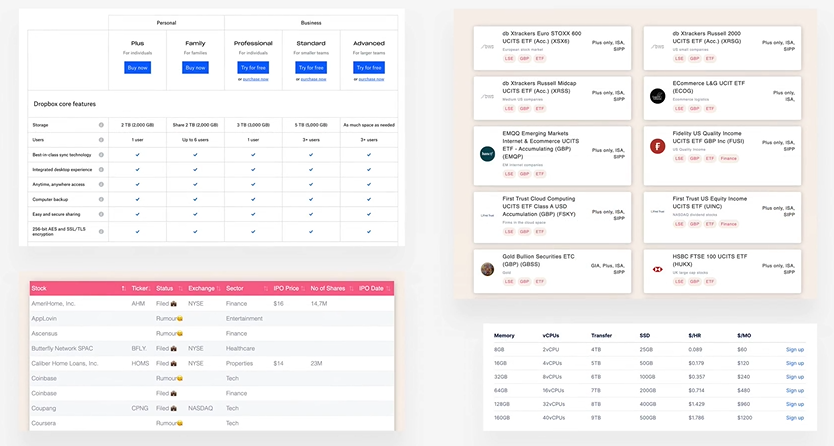Click the Dropbox core features heading

point(65,104)
